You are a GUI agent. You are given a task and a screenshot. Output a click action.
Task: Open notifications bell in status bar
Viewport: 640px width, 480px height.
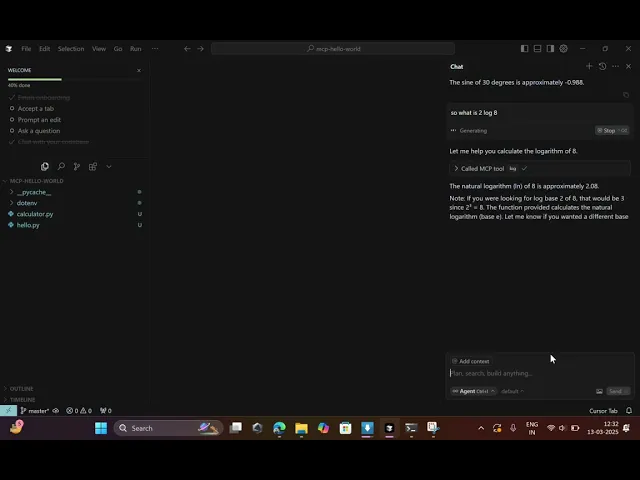tap(629, 411)
